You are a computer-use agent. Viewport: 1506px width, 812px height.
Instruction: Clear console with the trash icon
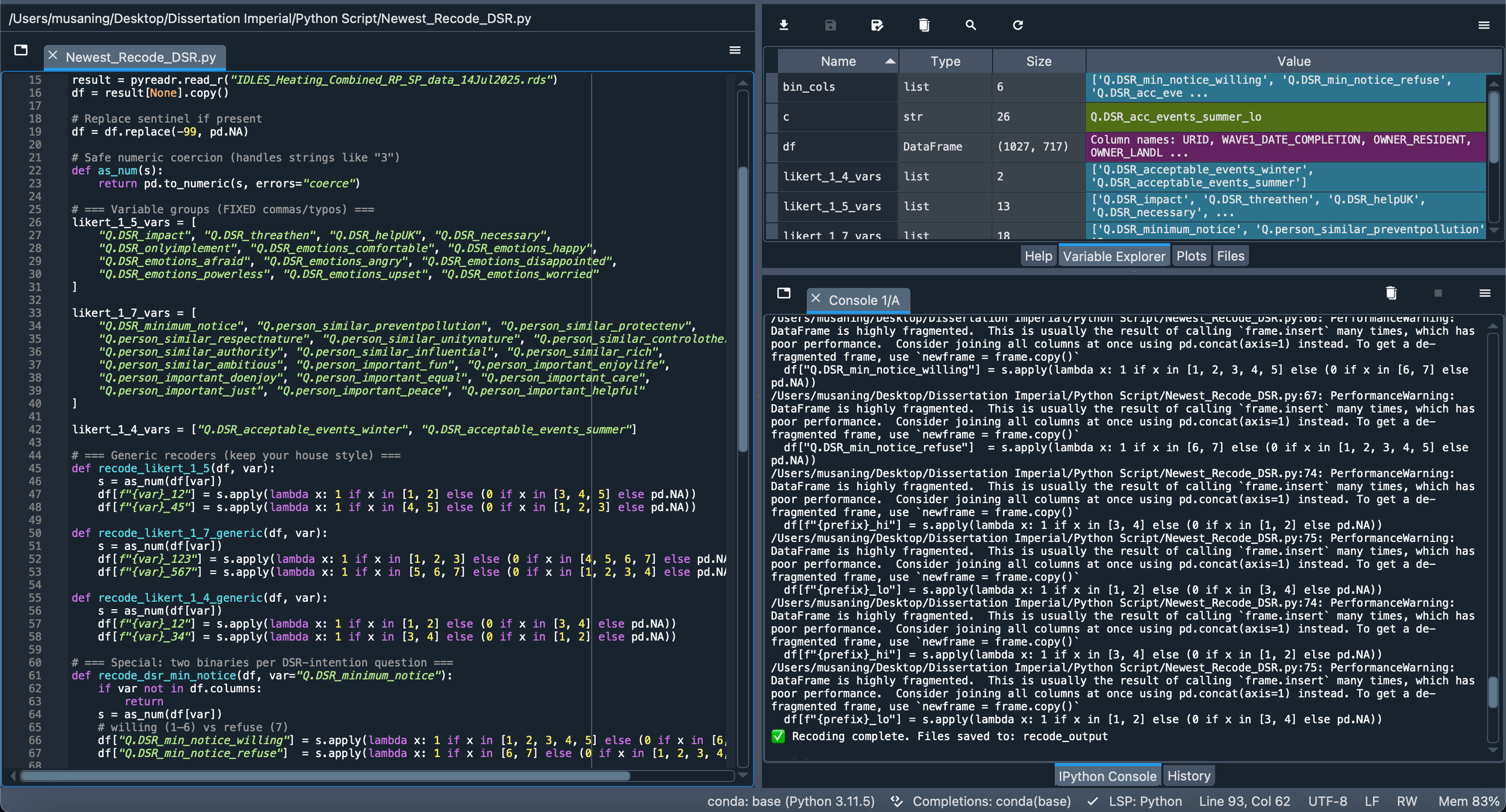1391,293
